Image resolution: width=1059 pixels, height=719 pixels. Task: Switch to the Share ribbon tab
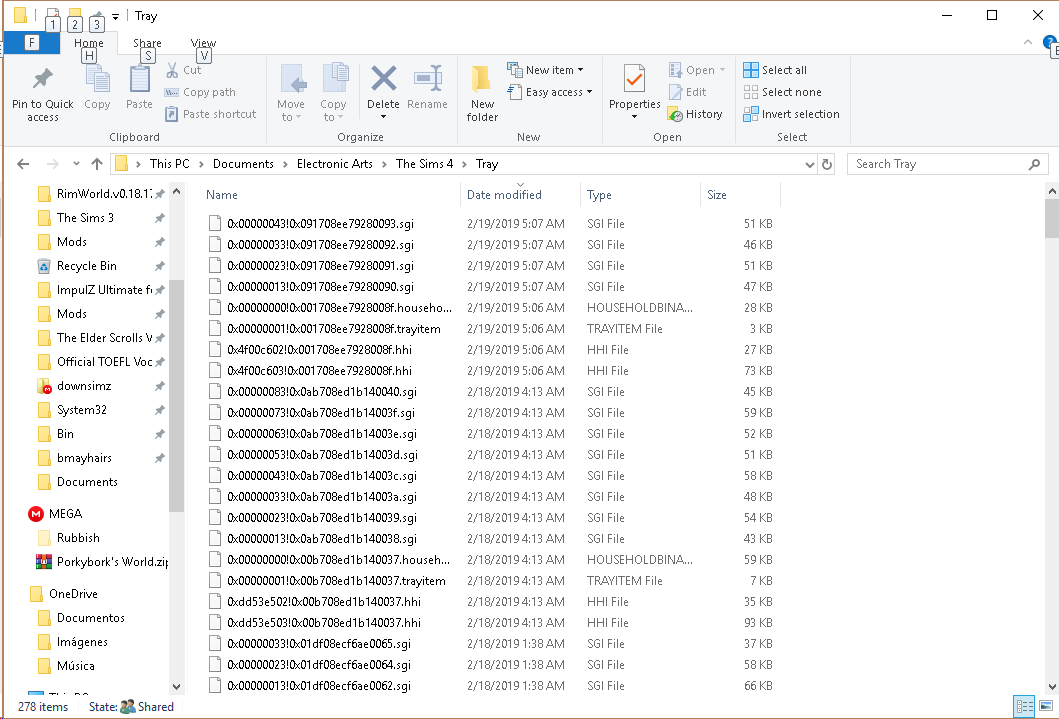[147, 43]
